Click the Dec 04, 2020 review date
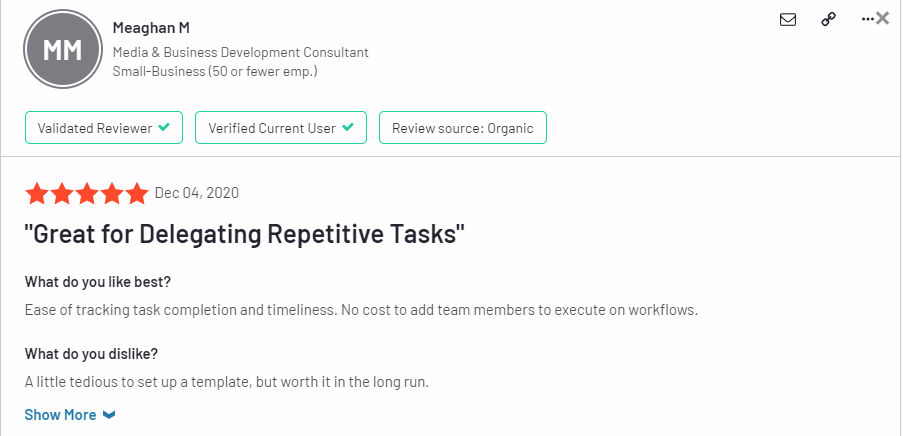 click(x=196, y=193)
